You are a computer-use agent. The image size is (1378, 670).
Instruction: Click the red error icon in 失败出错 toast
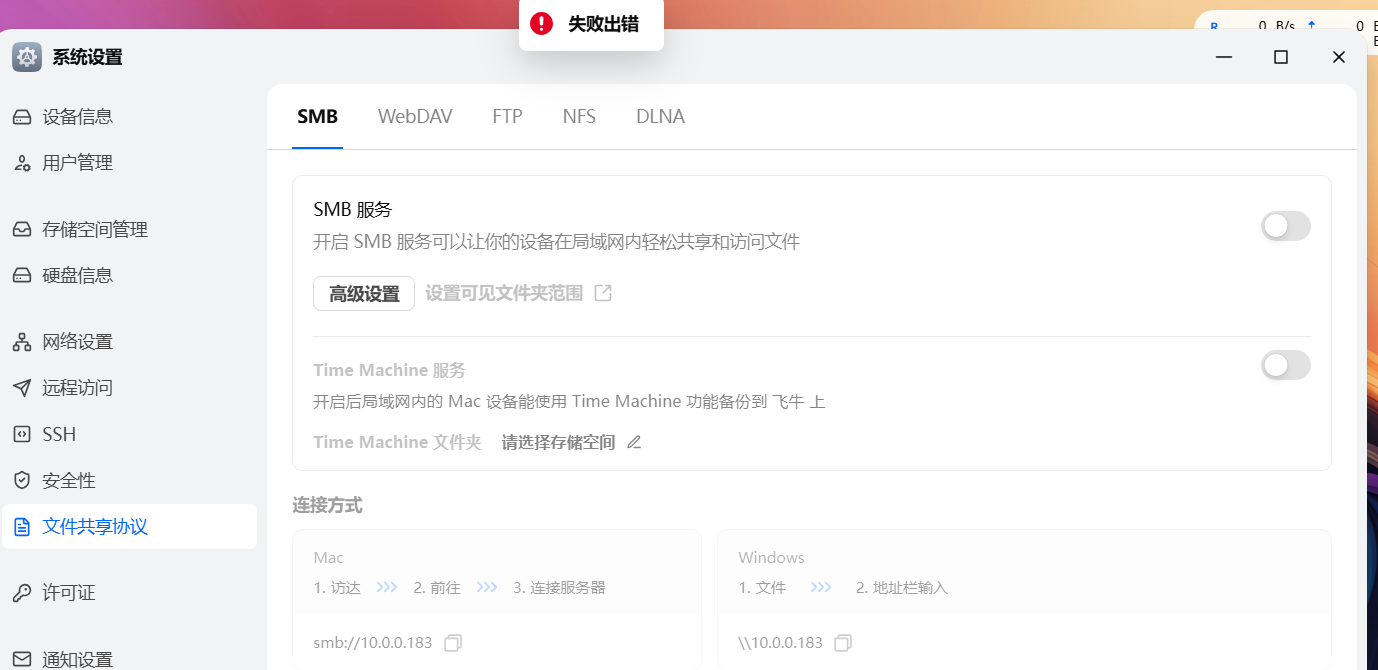tap(541, 23)
